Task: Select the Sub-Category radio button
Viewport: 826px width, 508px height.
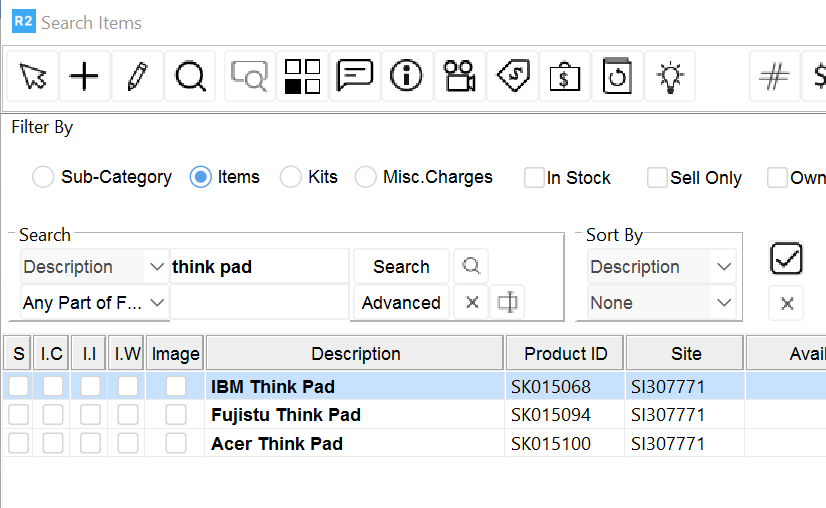Action: [43, 177]
